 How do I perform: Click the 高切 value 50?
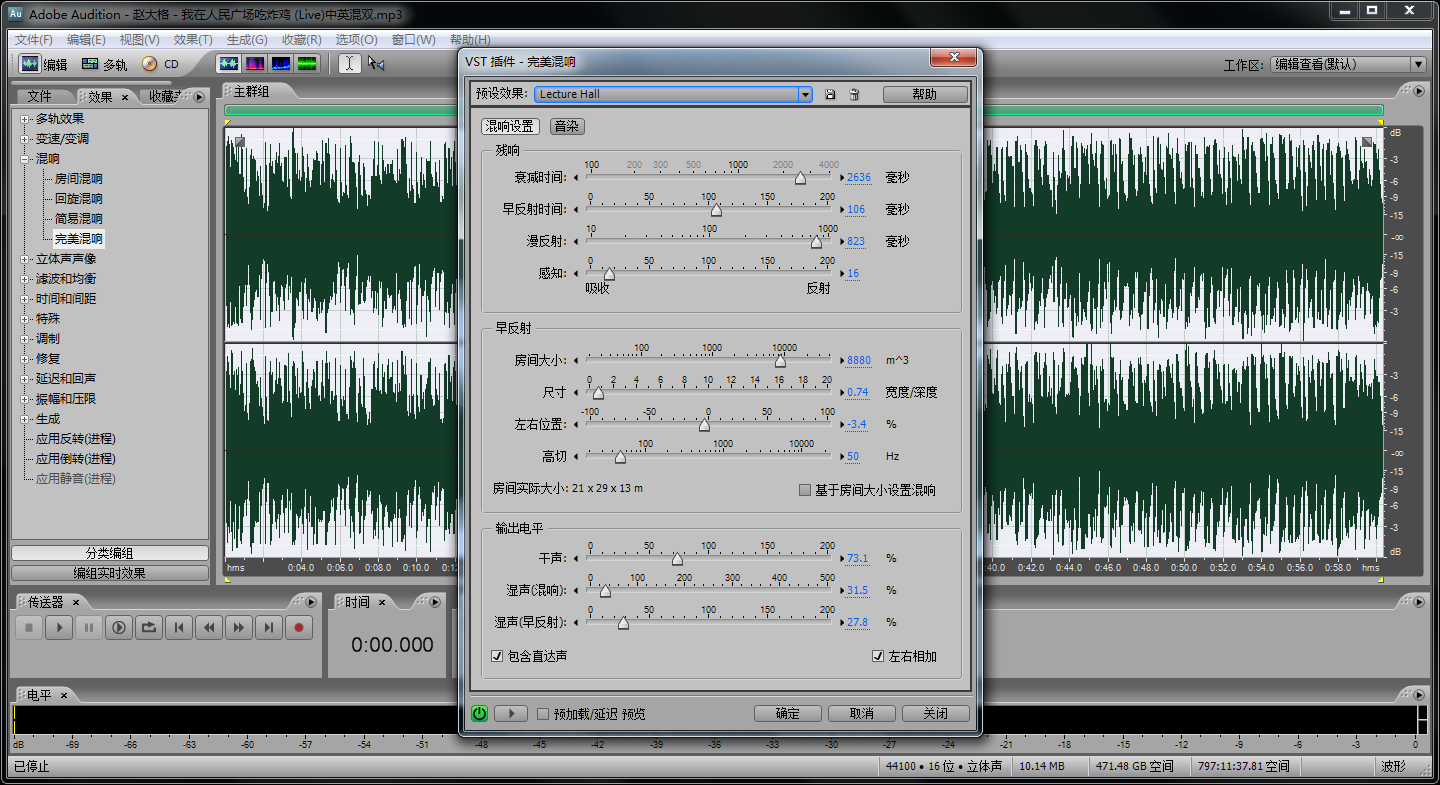click(853, 456)
